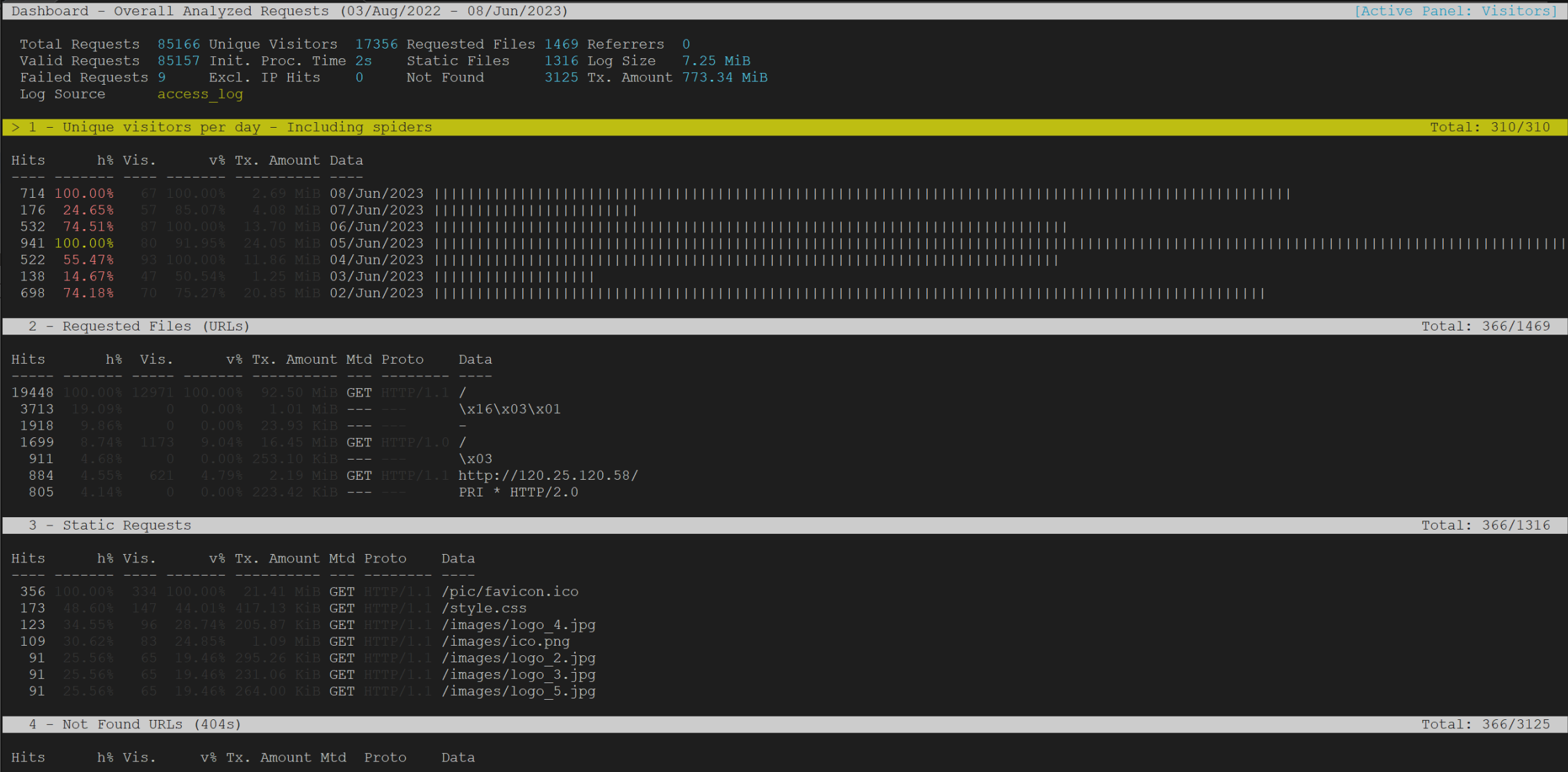Select the 05/Jun/2023 visitors row date

click(x=376, y=244)
